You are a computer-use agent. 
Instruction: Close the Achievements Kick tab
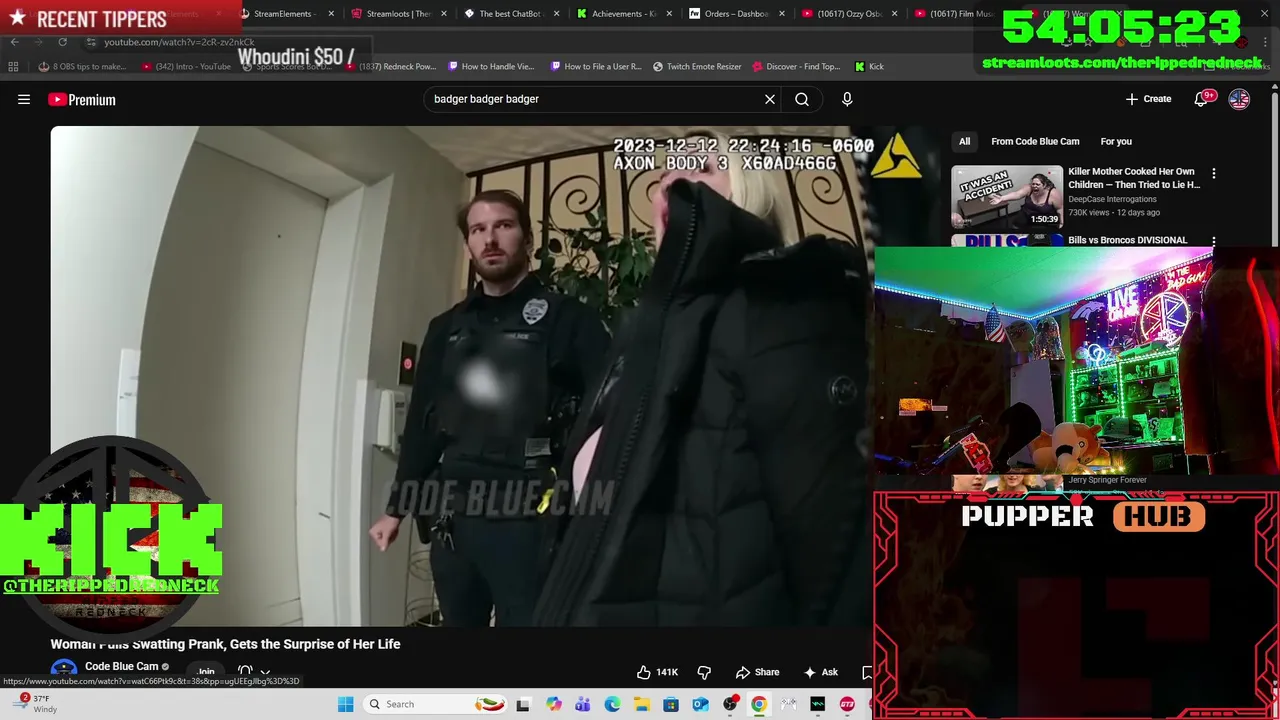(669, 14)
